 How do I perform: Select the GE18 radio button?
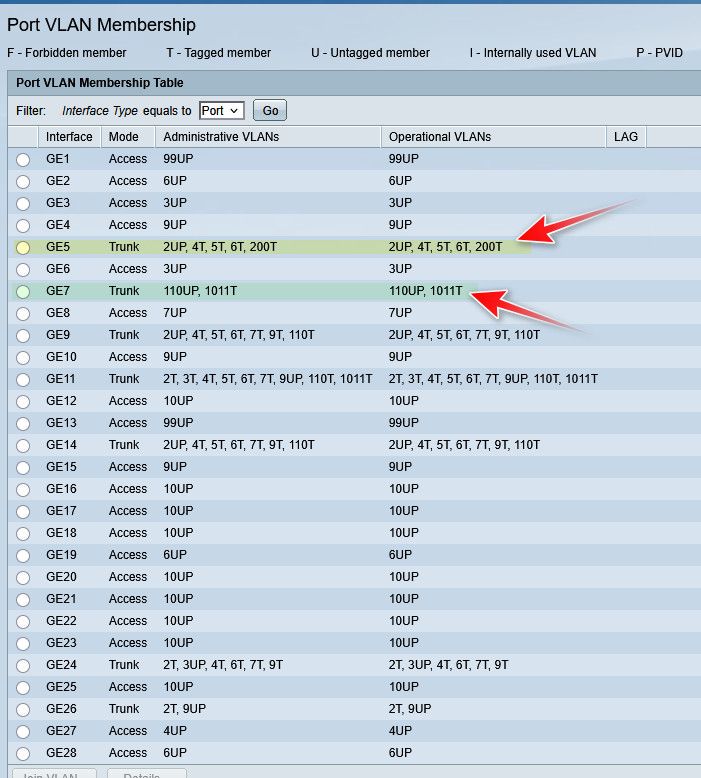click(23, 533)
